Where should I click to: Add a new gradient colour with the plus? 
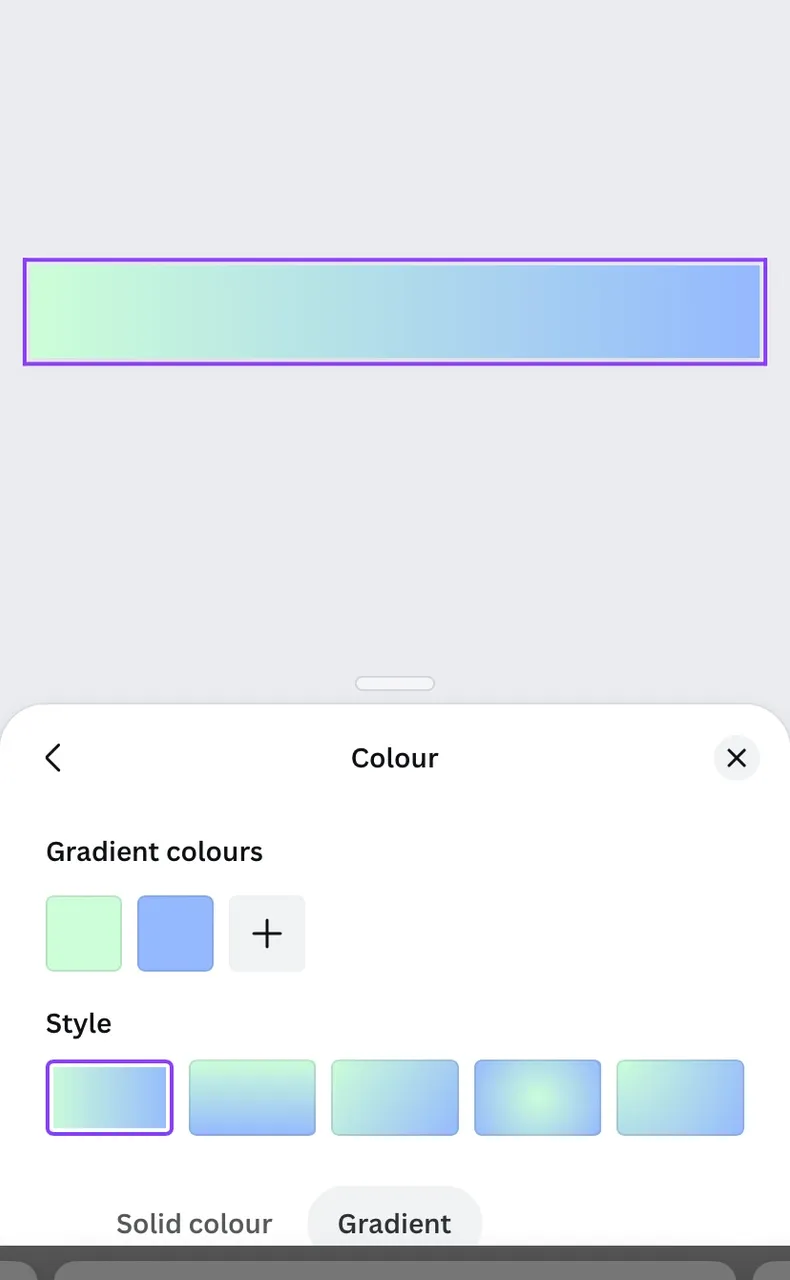click(x=267, y=933)
